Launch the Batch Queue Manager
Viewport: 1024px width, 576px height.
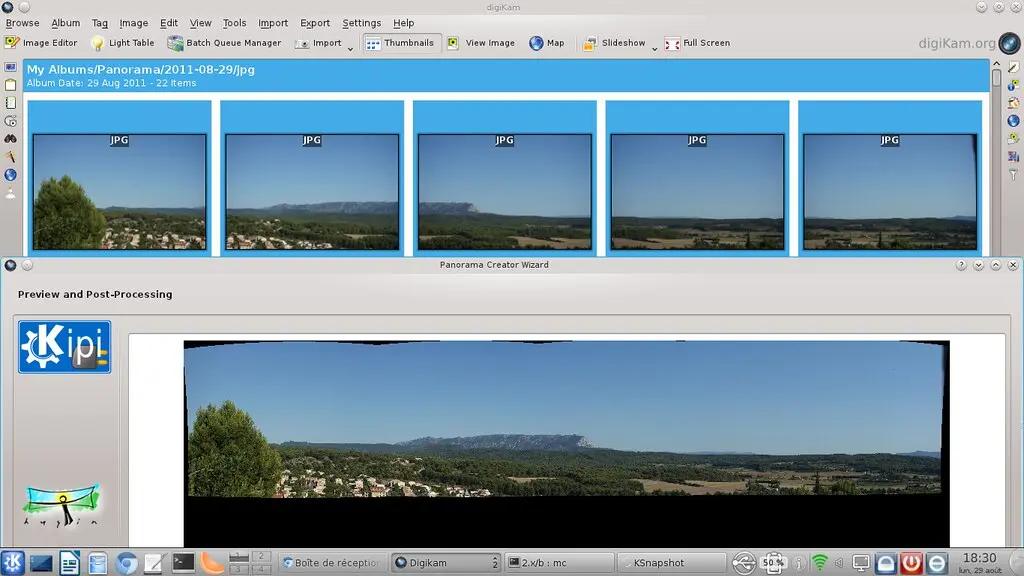coord(224,43)
